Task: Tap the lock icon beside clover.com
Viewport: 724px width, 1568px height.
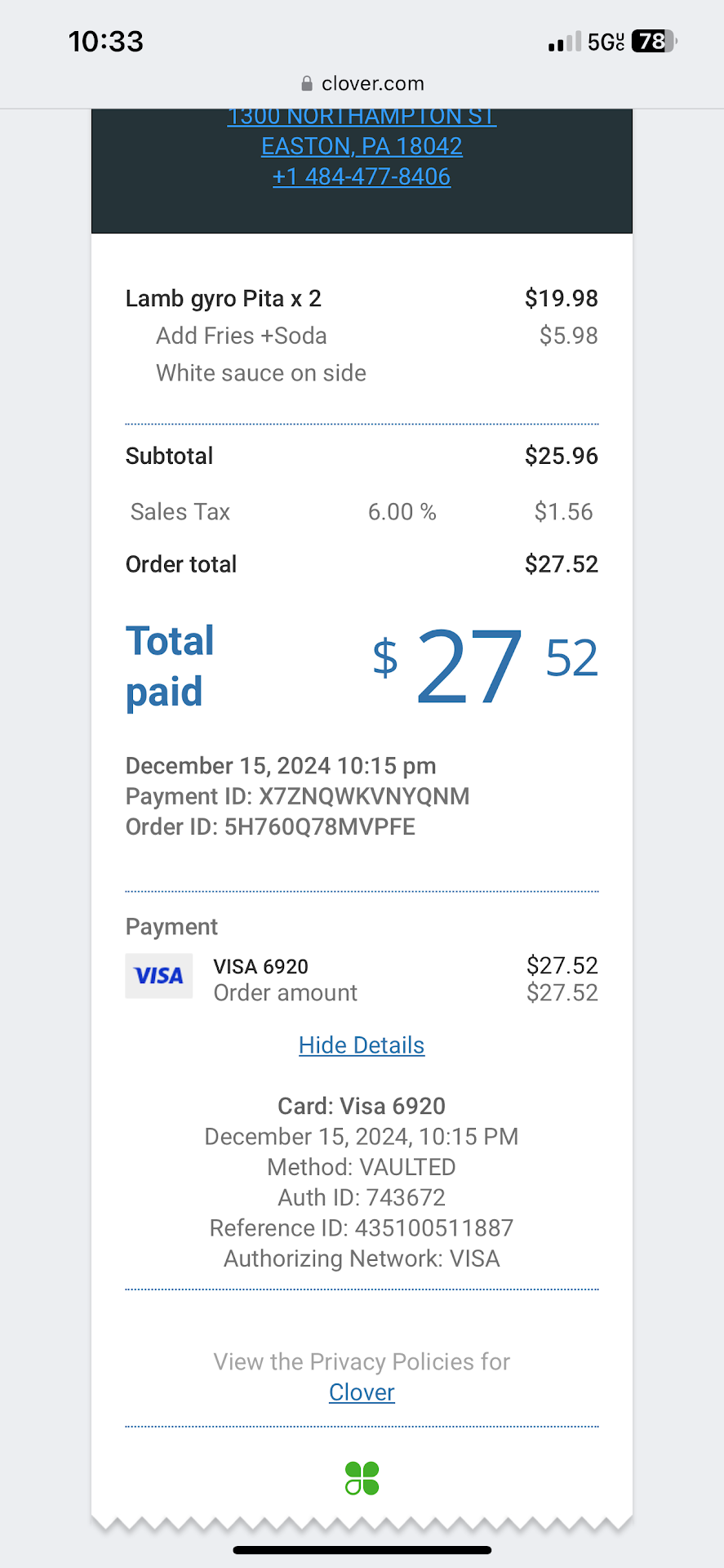Action: tap(307, 83)
